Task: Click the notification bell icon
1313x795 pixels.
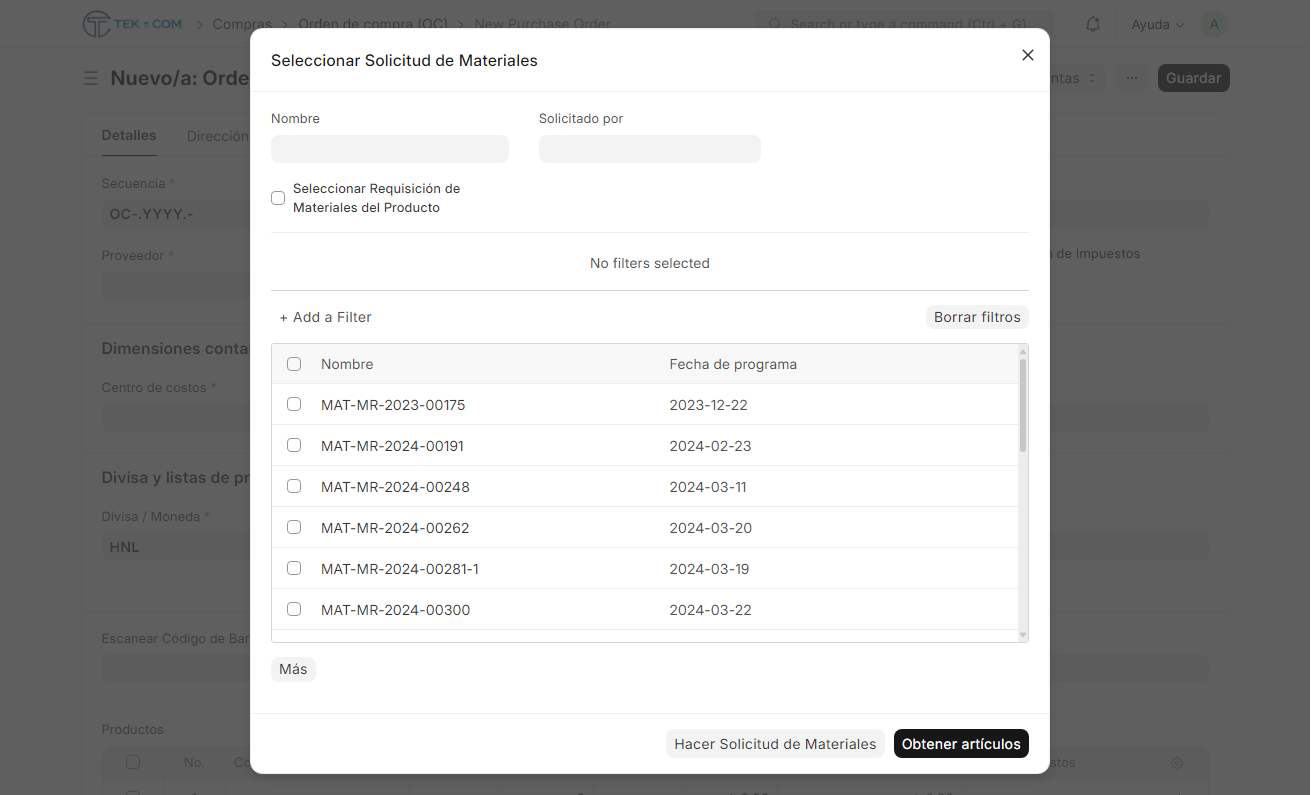Action: pyautogui.click(x=1093, y=24)
